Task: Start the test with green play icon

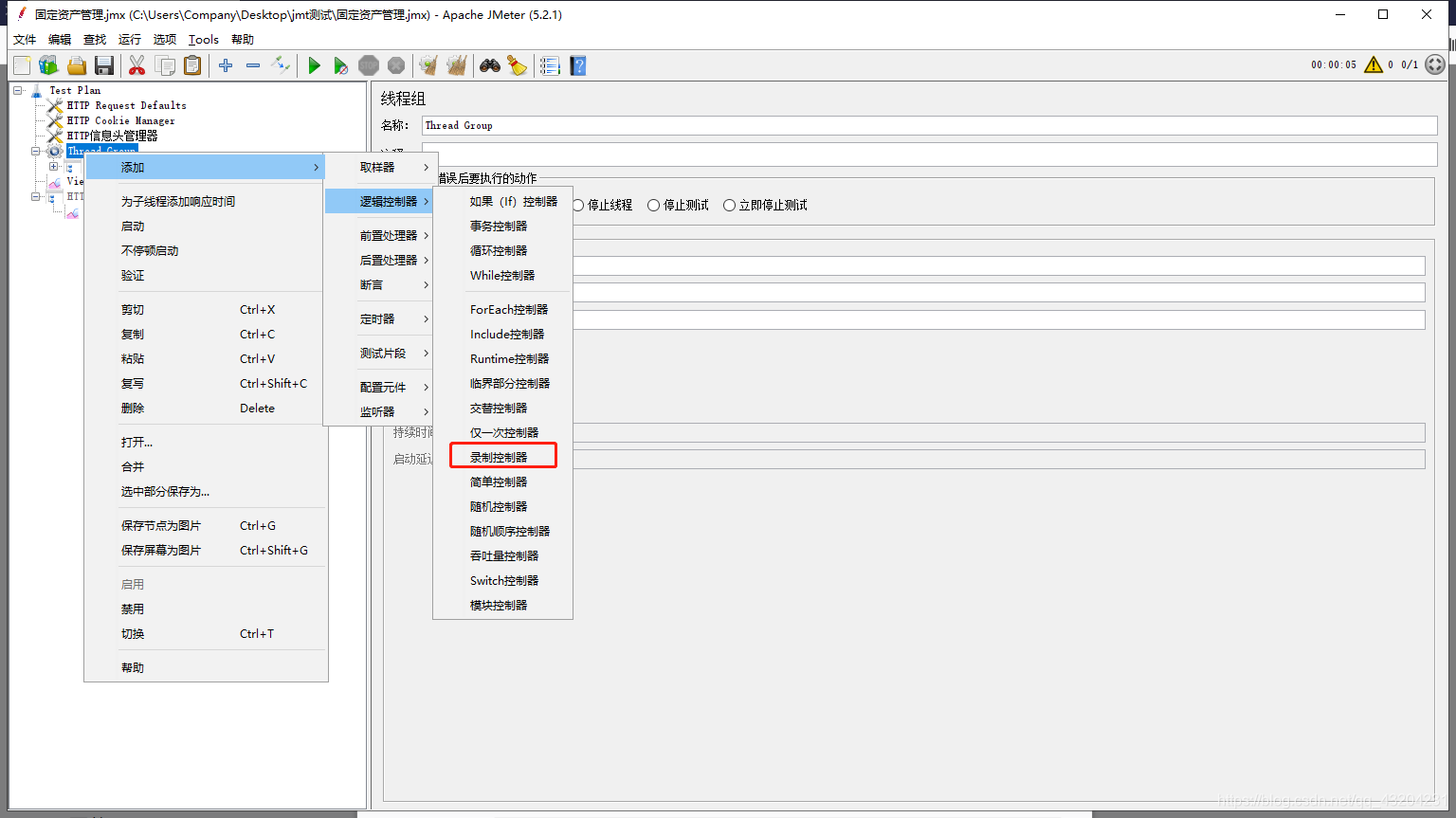Action: [x=314, y=65]
